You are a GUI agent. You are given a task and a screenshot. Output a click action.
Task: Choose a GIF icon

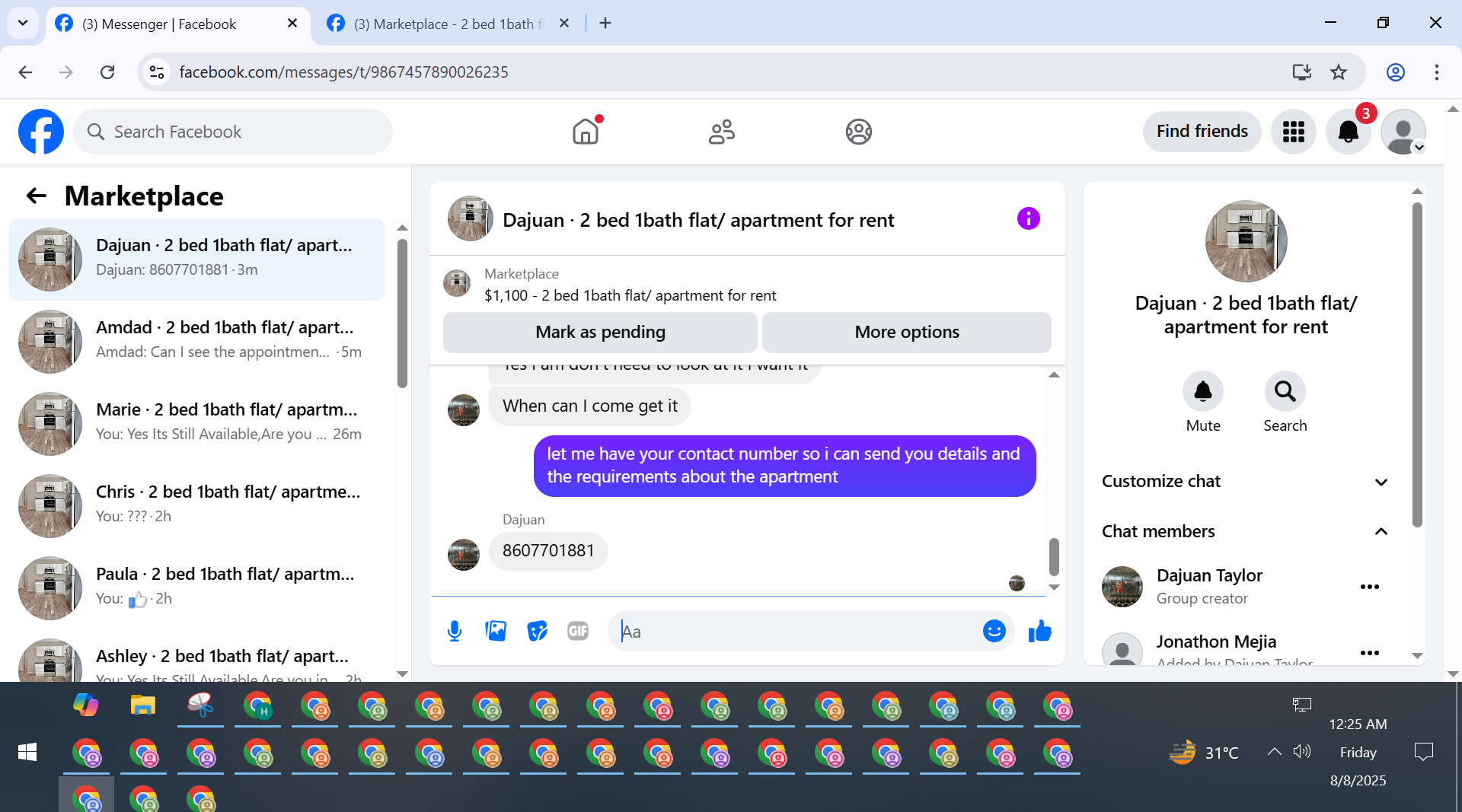pyautogui.click(x=578, y=631)
